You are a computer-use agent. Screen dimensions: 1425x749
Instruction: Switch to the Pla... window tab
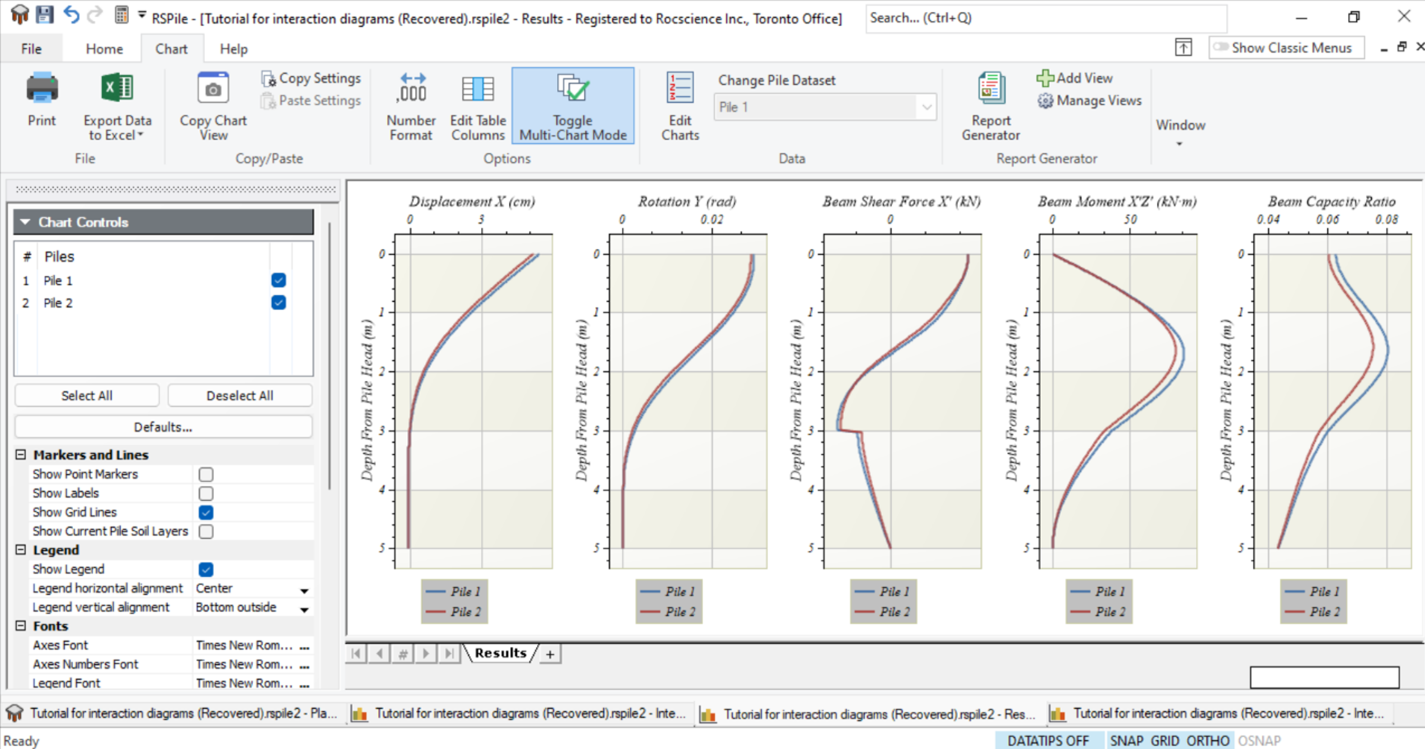click(x=175, y=714)
